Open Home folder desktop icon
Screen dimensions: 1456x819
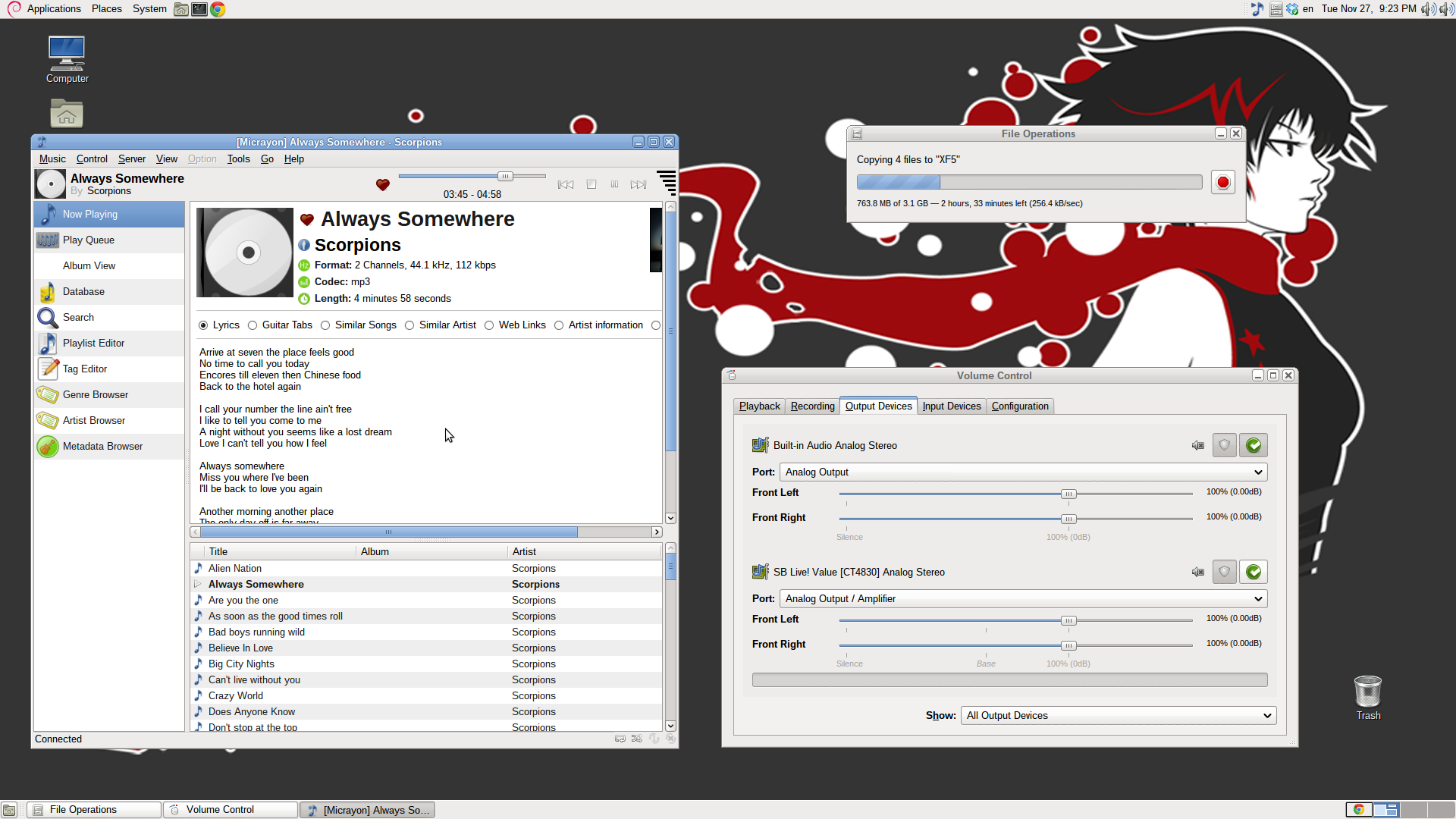(67, 114)
